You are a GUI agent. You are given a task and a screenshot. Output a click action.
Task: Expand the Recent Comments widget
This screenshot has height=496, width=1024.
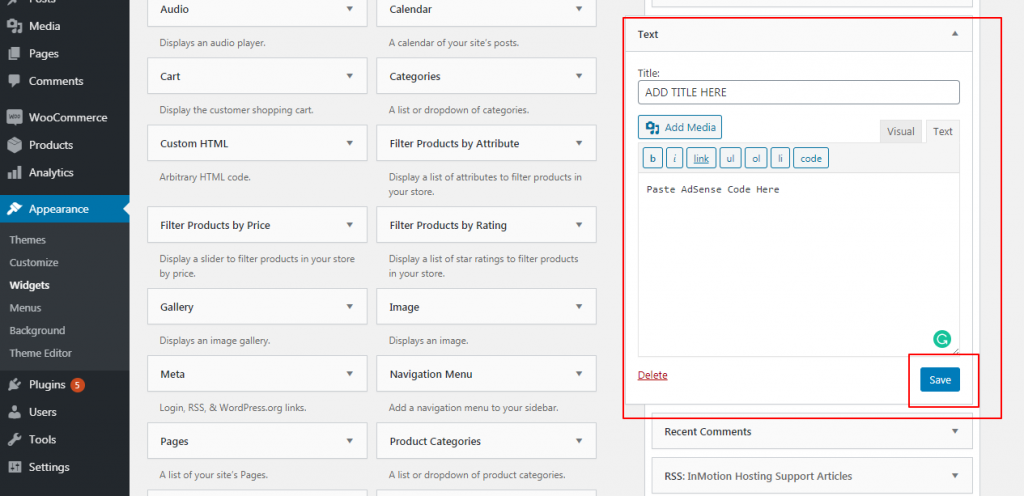point(954,431)
